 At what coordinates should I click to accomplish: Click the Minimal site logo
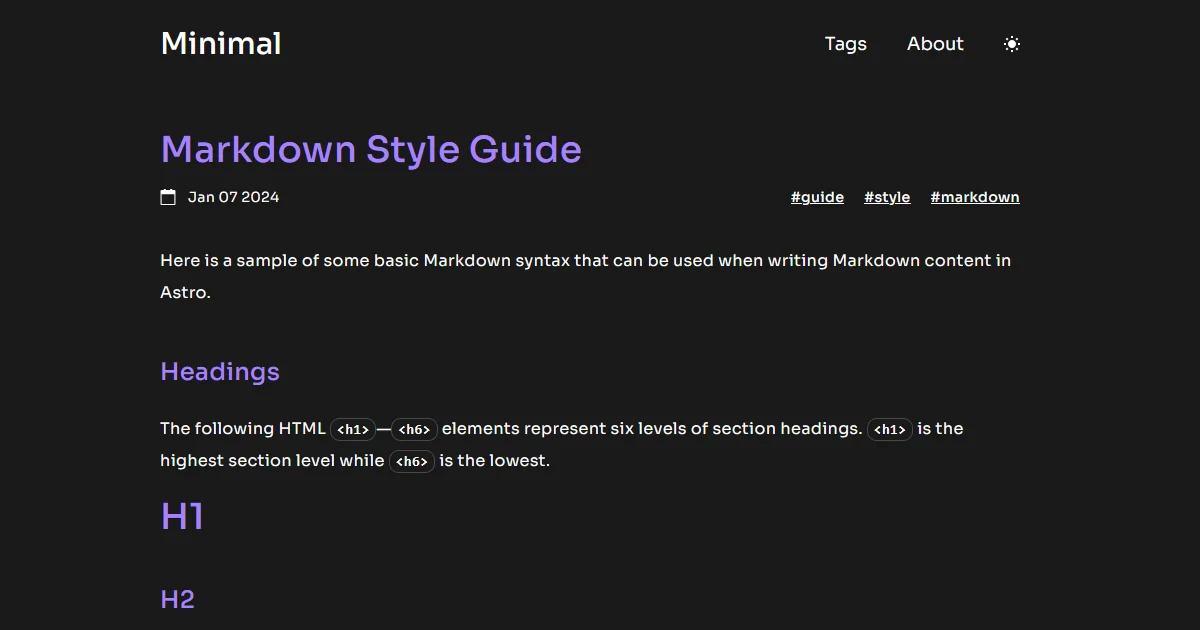tap(221, 44)
